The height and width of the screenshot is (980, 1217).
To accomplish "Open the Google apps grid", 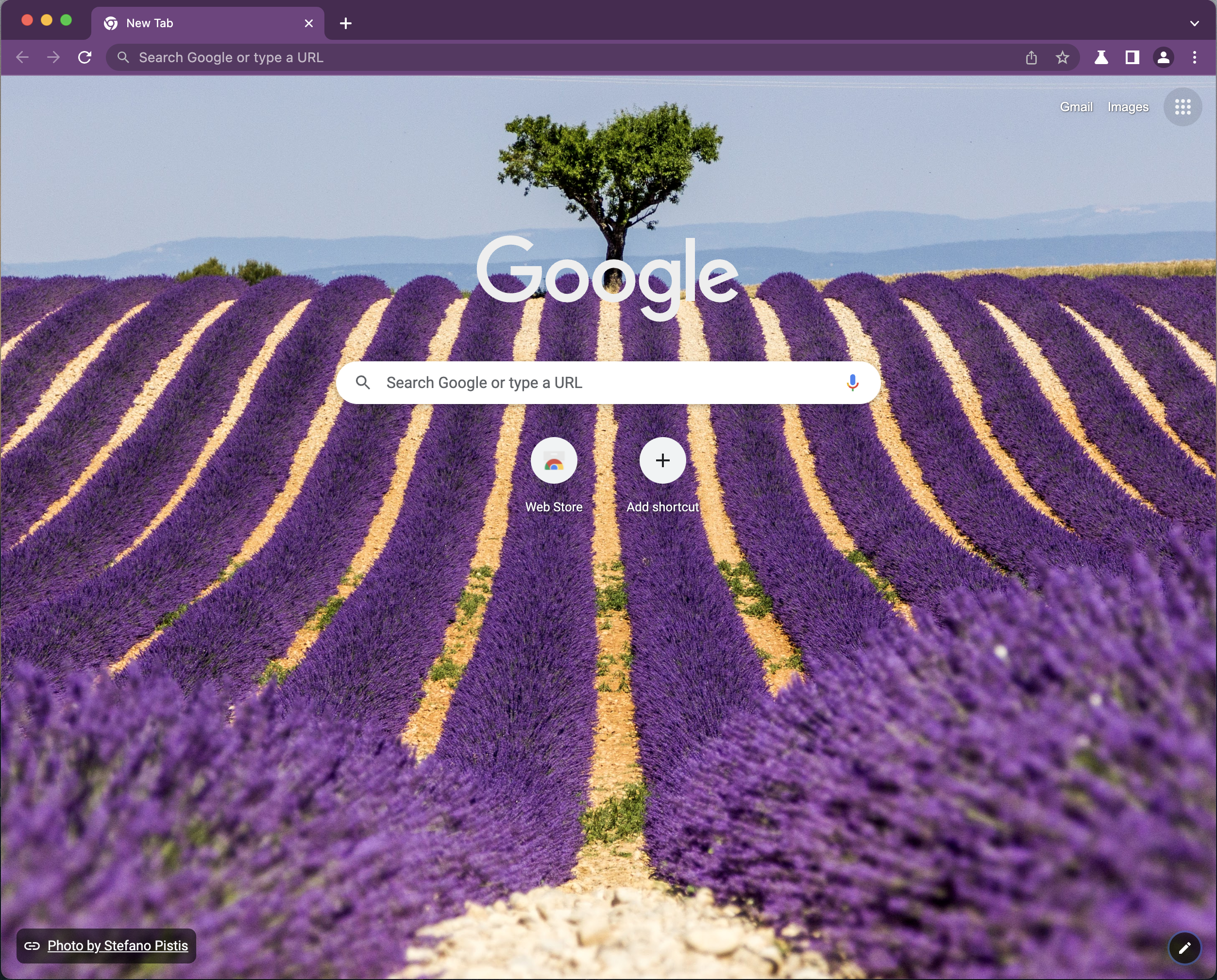I will pyautogui.click(x=1183, y=107).
